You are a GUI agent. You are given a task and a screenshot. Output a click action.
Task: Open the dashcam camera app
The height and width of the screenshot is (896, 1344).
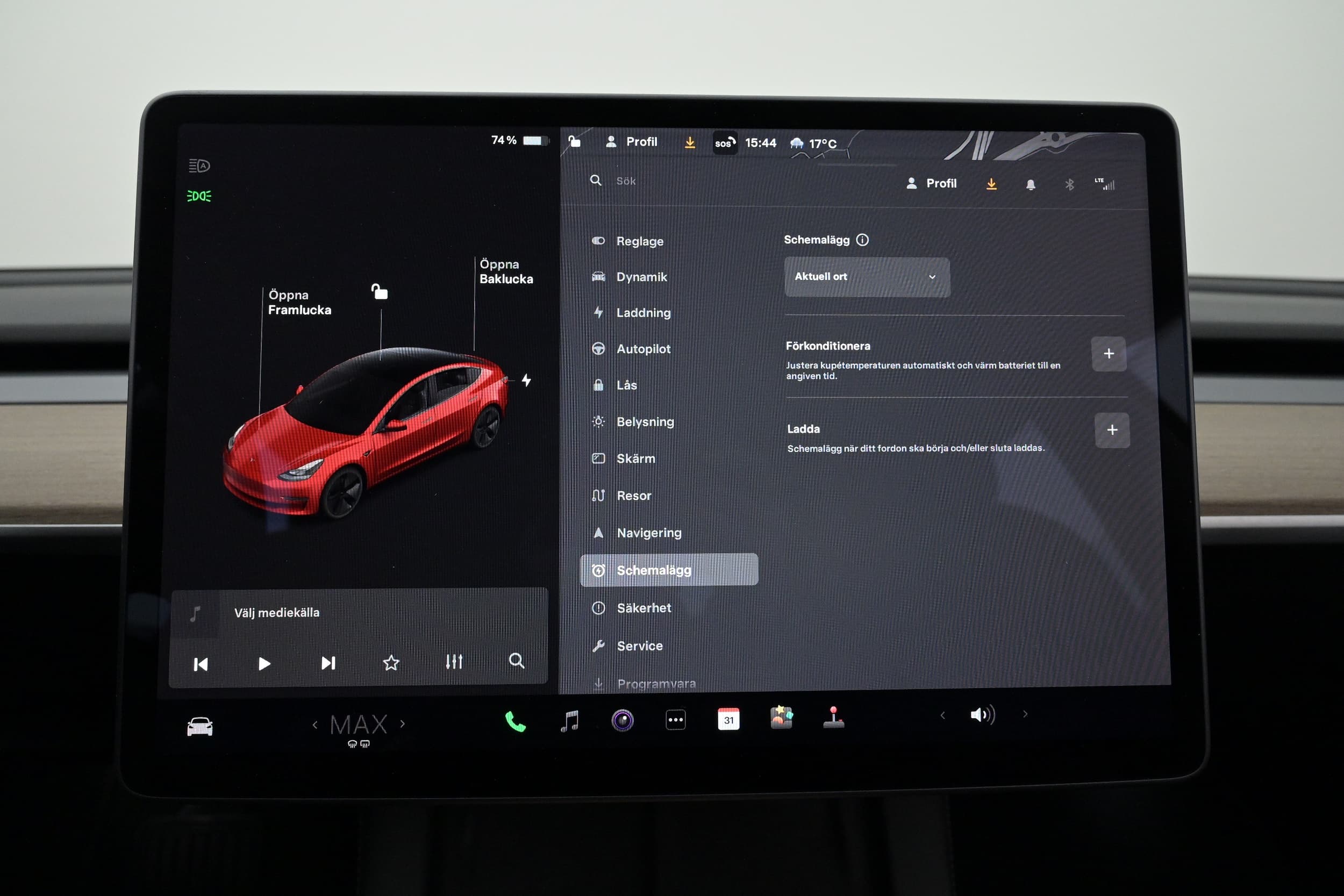pyautogui.click(x=623, y=720)
